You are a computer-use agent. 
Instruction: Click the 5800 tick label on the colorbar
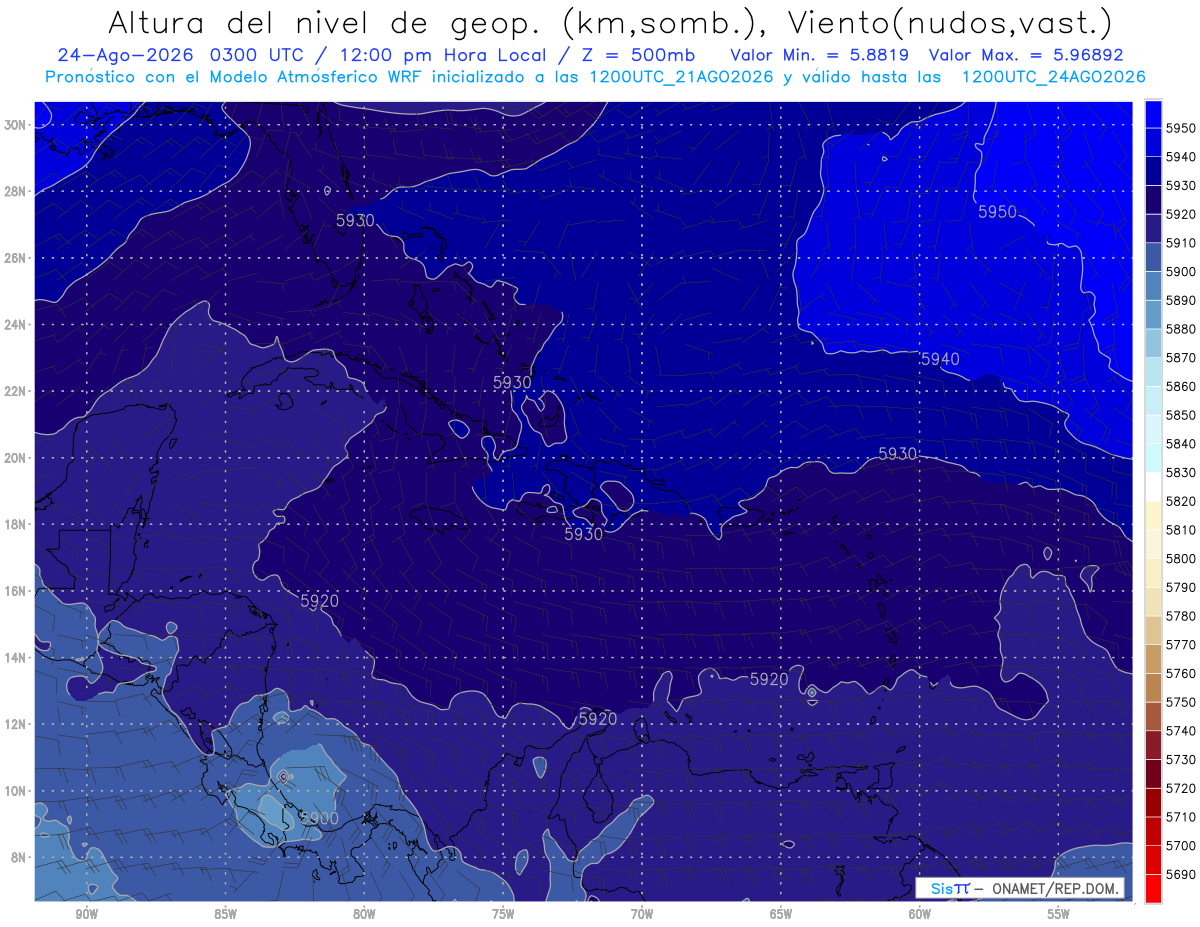coord(1182,559)
